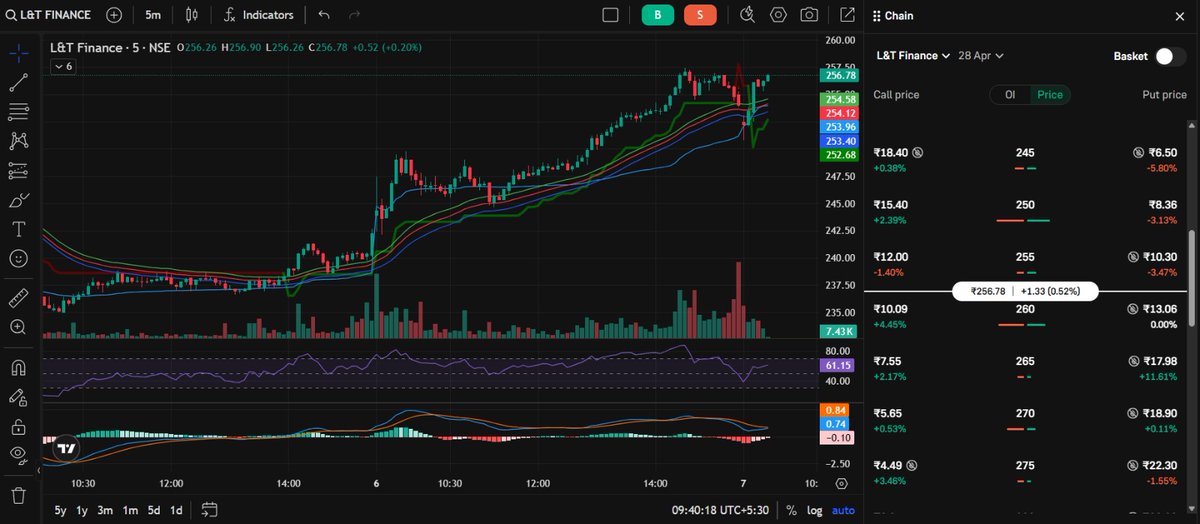Viewport: 1200px width, 524px height.
Task: Click the redo arrow in top toolbar
Action: click(353, 15)
